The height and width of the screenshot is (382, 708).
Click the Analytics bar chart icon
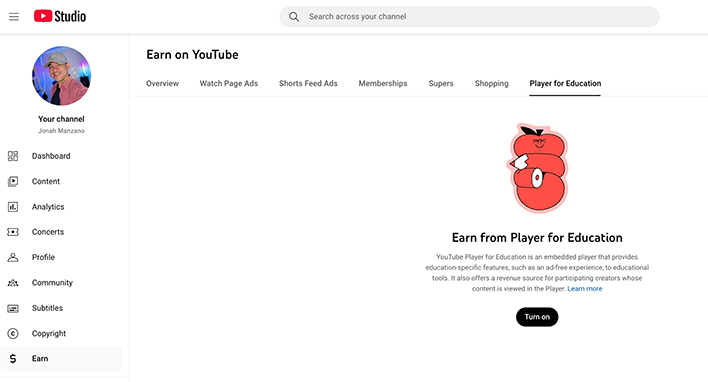pos(13,206)
